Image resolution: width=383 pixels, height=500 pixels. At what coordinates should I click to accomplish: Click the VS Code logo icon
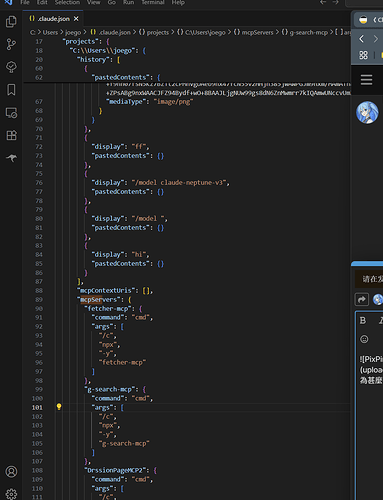click(x=8, y=2)
